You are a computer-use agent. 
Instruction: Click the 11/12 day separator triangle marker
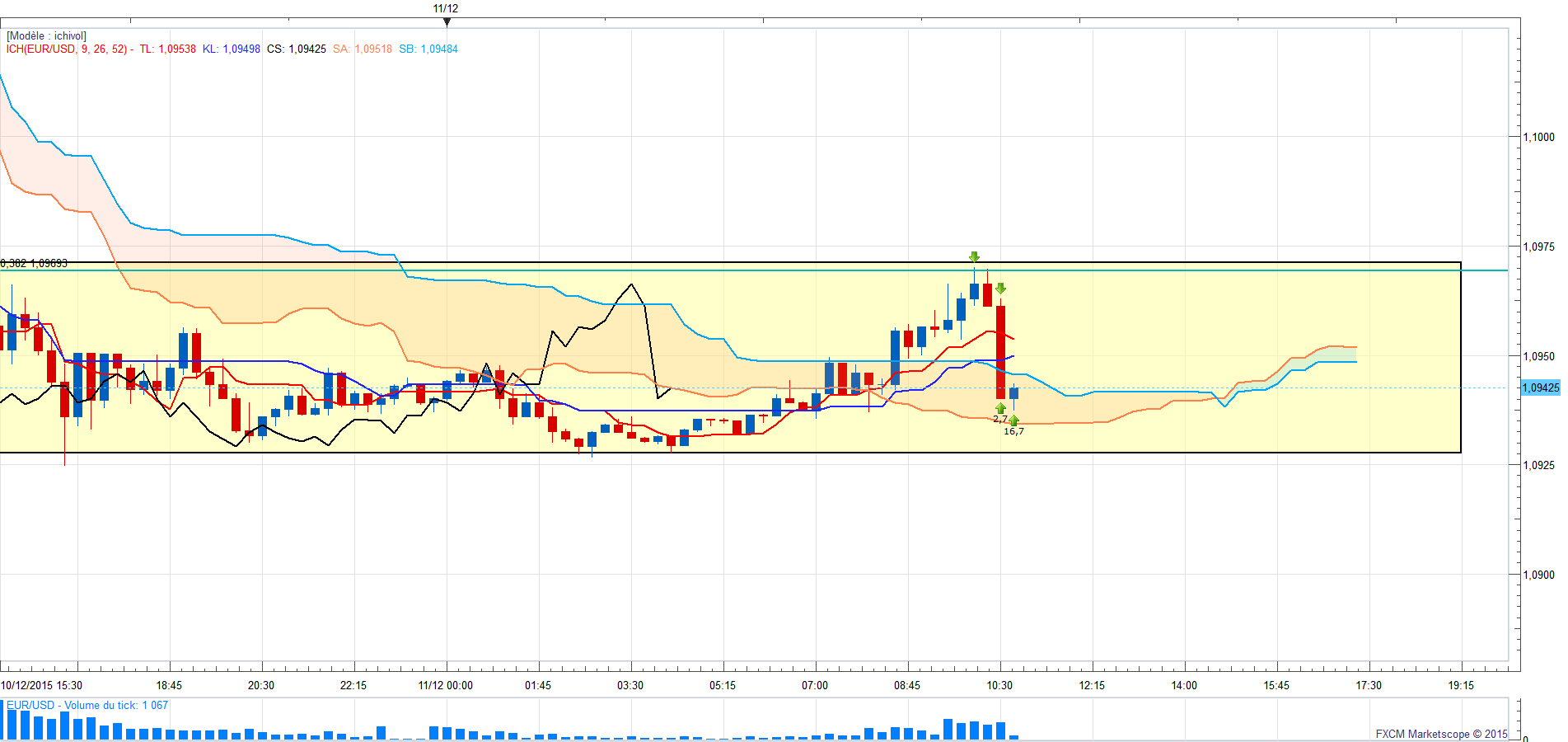pyautogui.click(x=447, y=22)
